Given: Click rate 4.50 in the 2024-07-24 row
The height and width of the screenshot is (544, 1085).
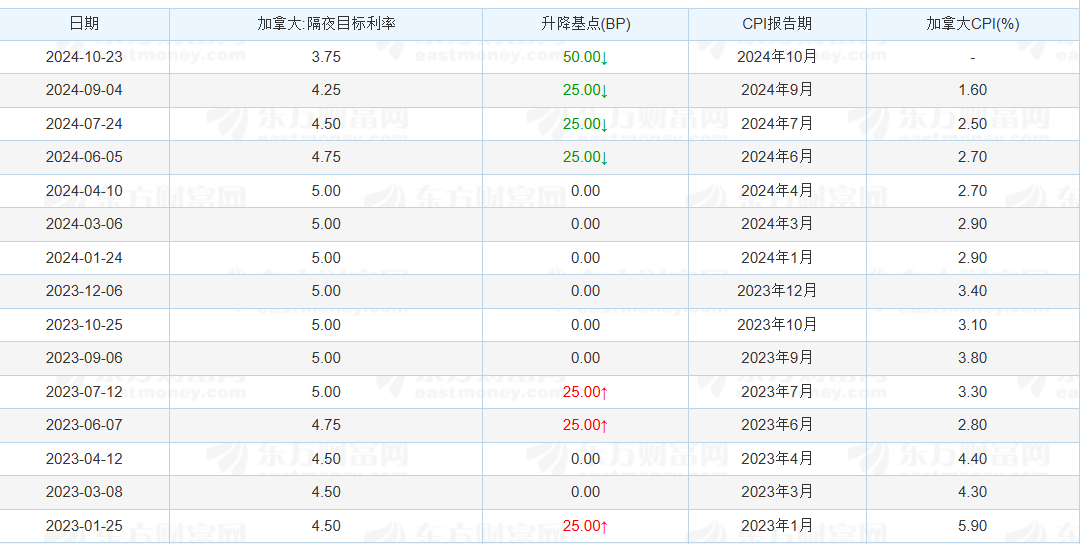Looking at the screenshot, I should coord(326,125).
